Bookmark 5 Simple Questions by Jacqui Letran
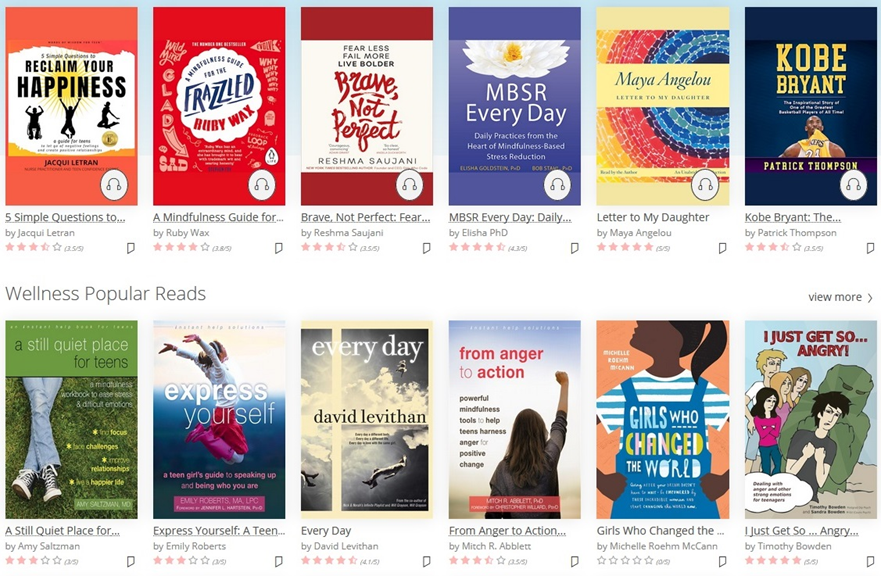Screen dimensions: 881x576 tap(130, 248)
